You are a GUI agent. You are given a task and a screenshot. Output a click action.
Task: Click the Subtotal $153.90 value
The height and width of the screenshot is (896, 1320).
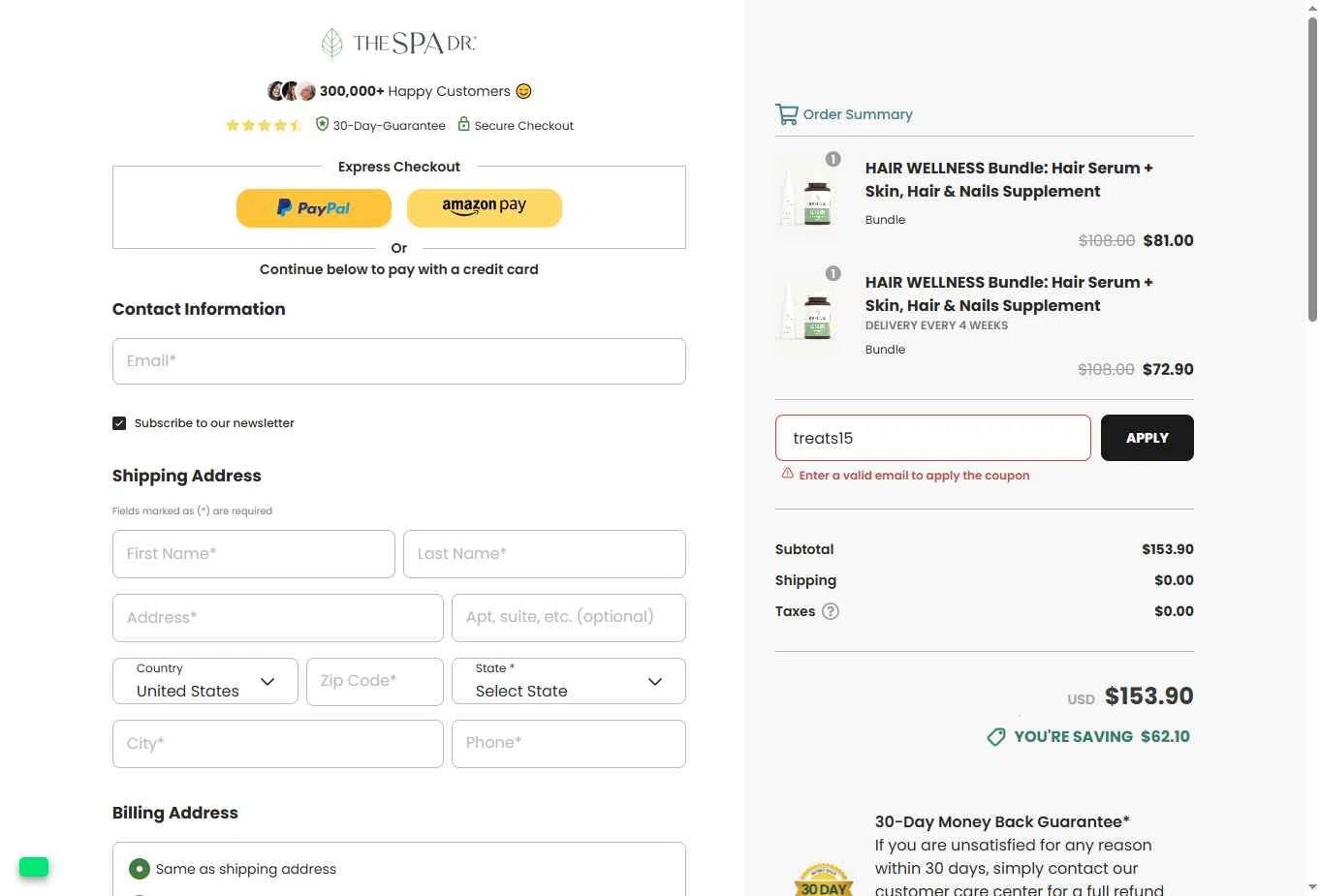[x=1168, y=549]
